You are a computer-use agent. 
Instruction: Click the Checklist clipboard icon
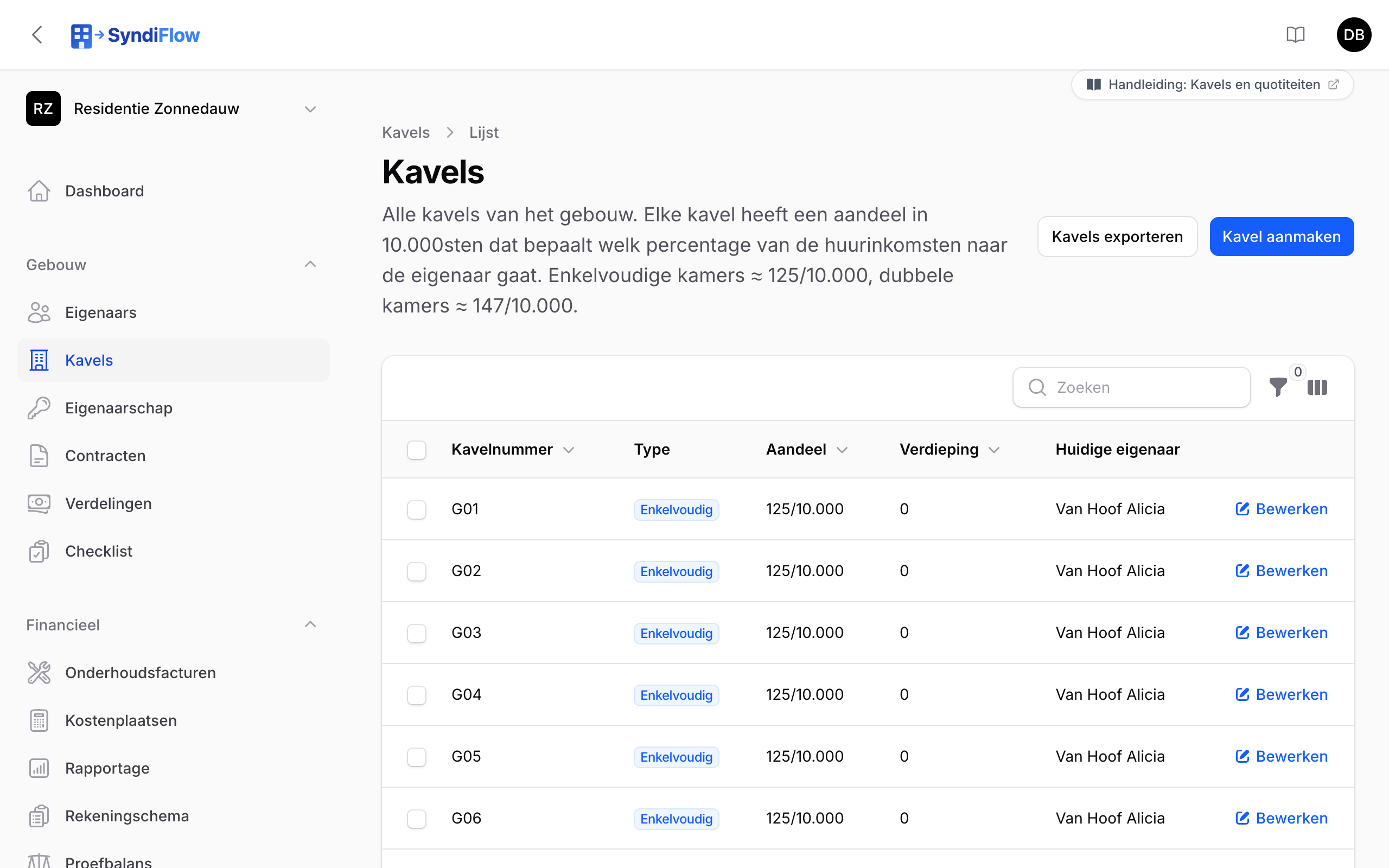point(39,551)
